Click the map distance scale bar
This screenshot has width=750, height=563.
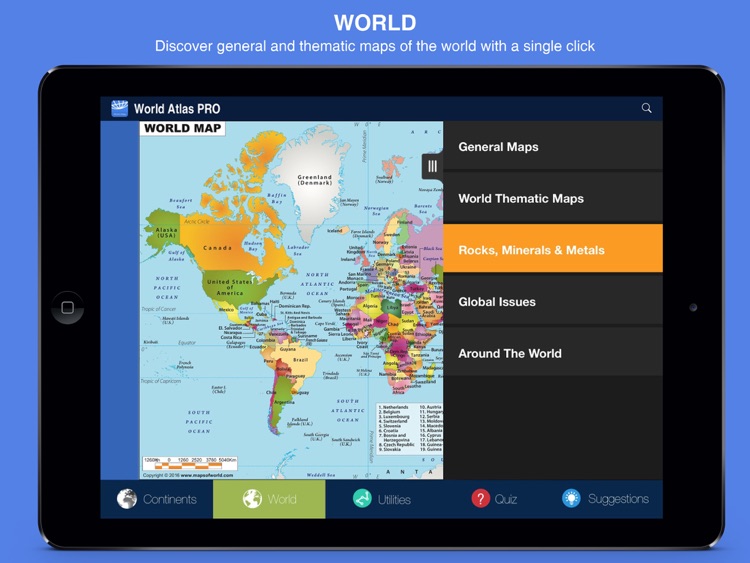coord(189,462)
